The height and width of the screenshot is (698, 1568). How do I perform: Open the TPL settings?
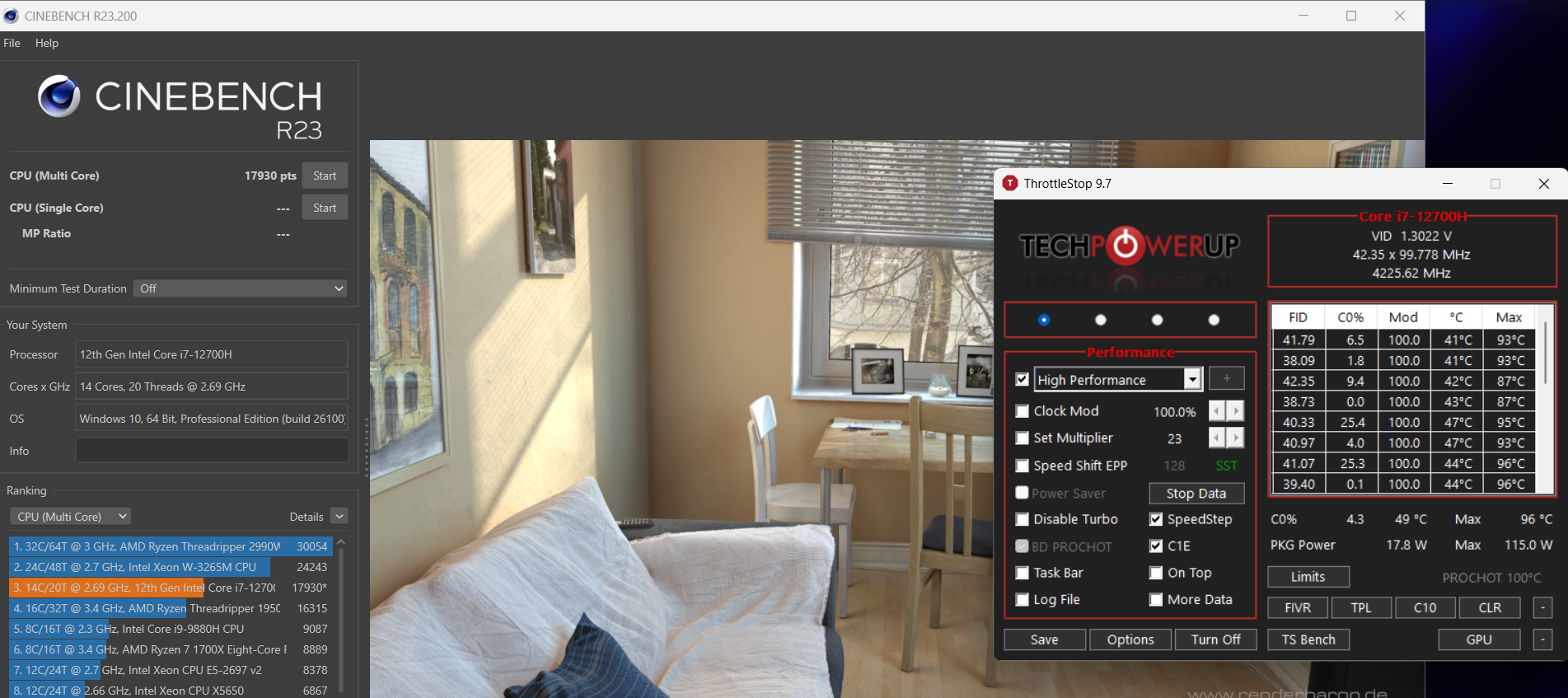(1361, 608)
